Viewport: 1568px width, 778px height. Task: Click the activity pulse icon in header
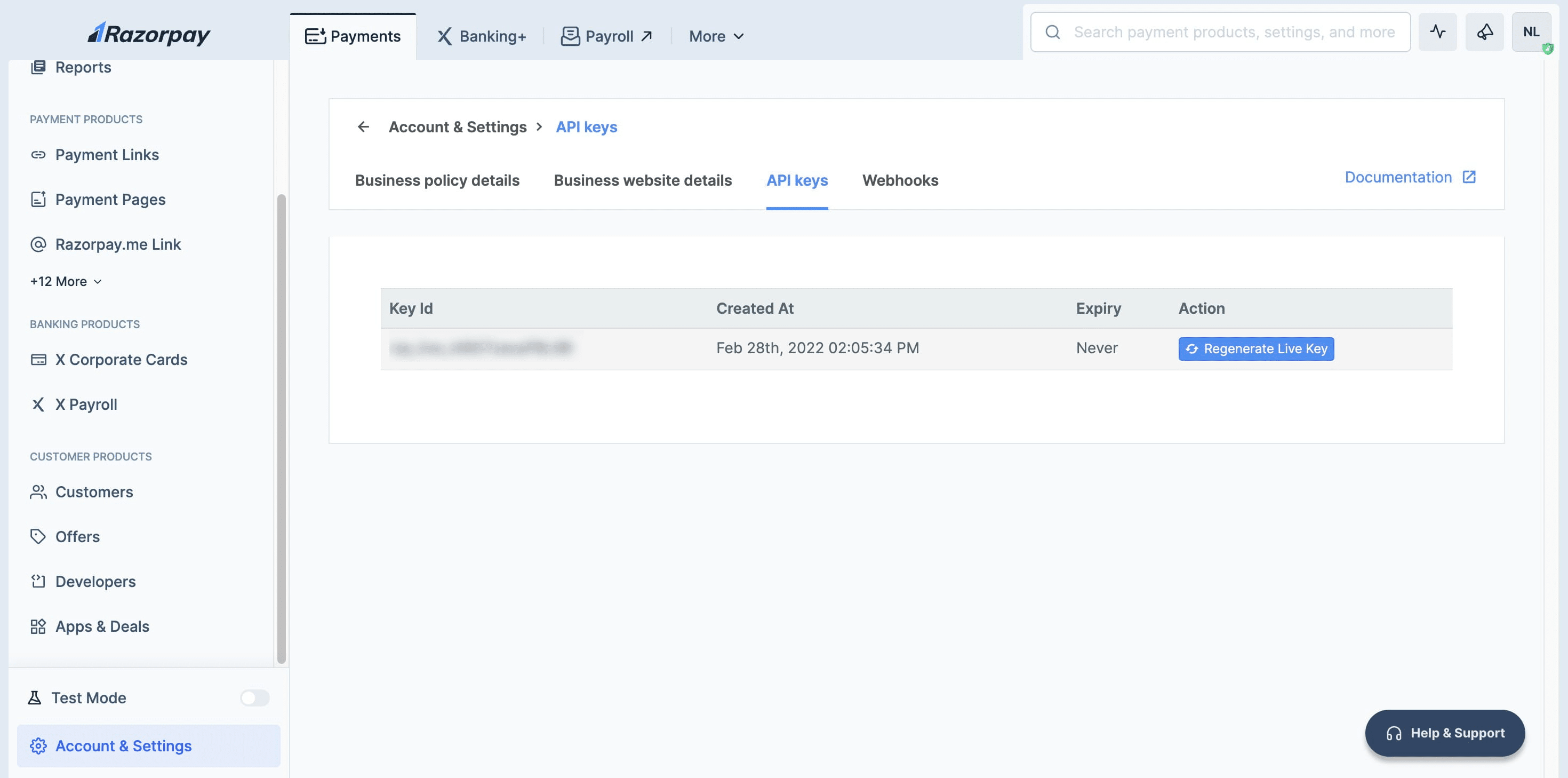click(1437, 31)
